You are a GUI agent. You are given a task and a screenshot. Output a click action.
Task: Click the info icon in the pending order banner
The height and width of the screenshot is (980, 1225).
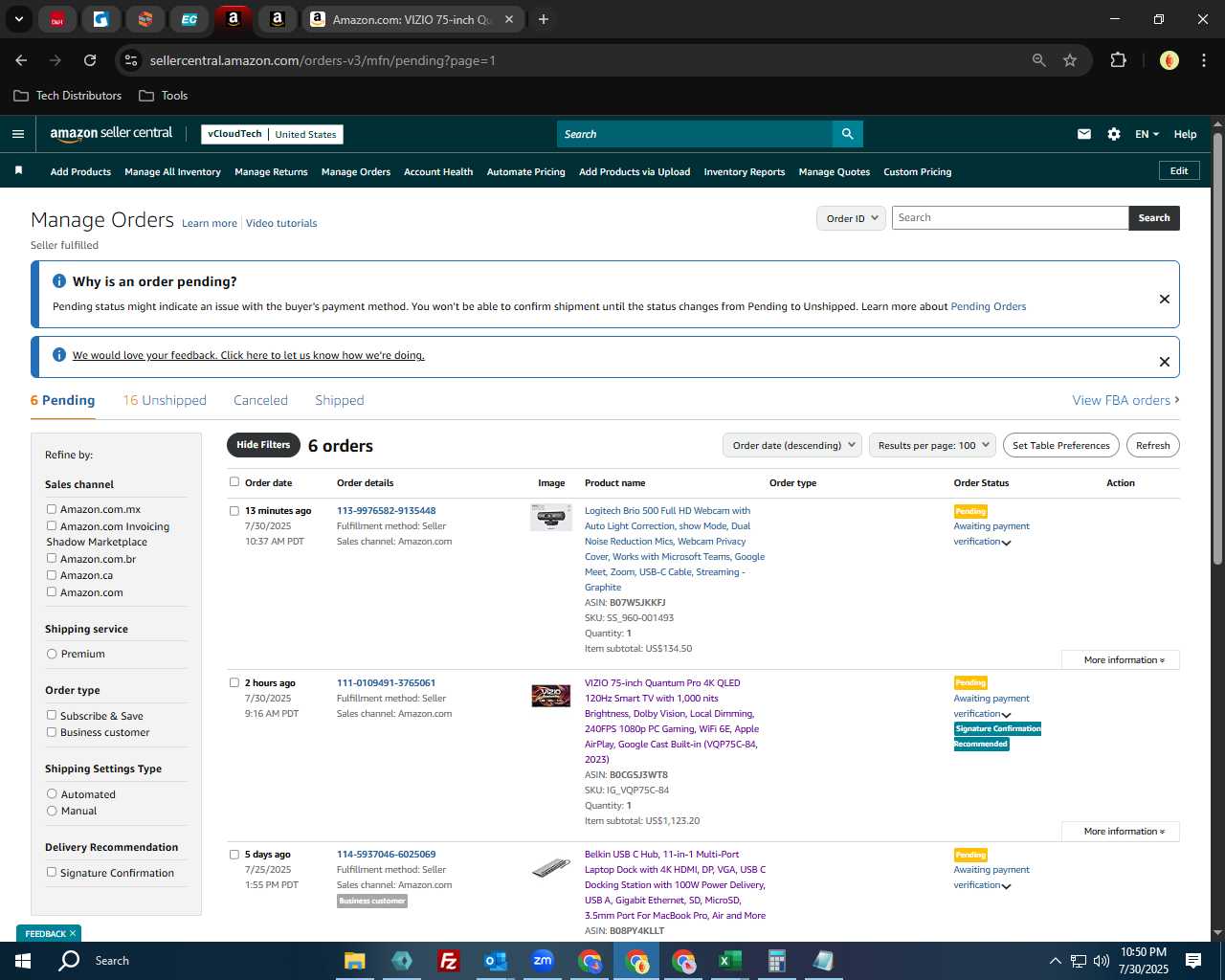(59, 281)
